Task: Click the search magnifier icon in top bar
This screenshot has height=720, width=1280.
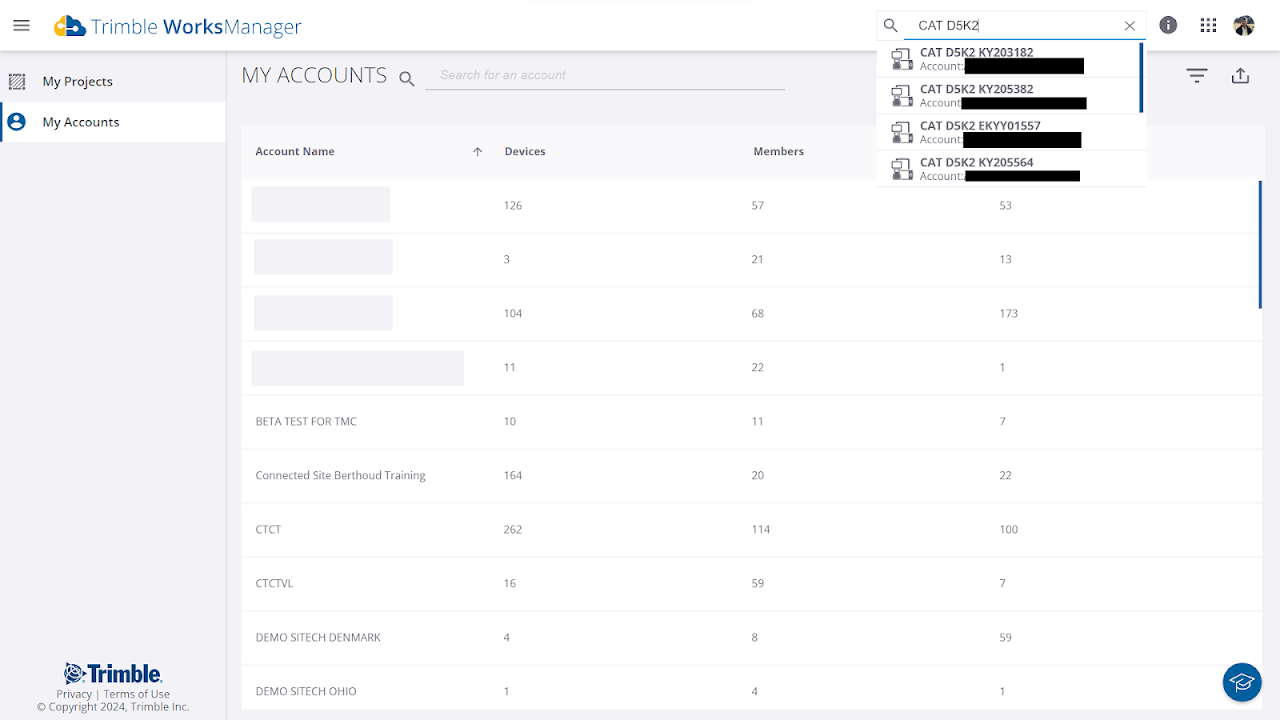Action: click(x=891, y=26)
